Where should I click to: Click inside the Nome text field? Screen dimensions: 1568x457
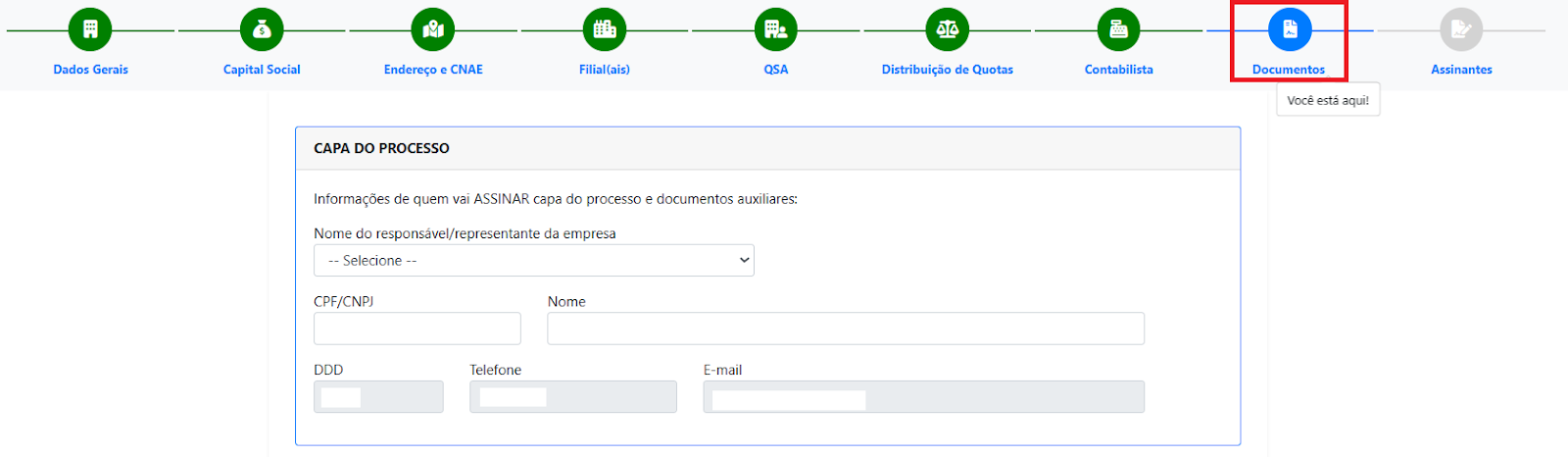pyautogui.click(x=846, y=329)
